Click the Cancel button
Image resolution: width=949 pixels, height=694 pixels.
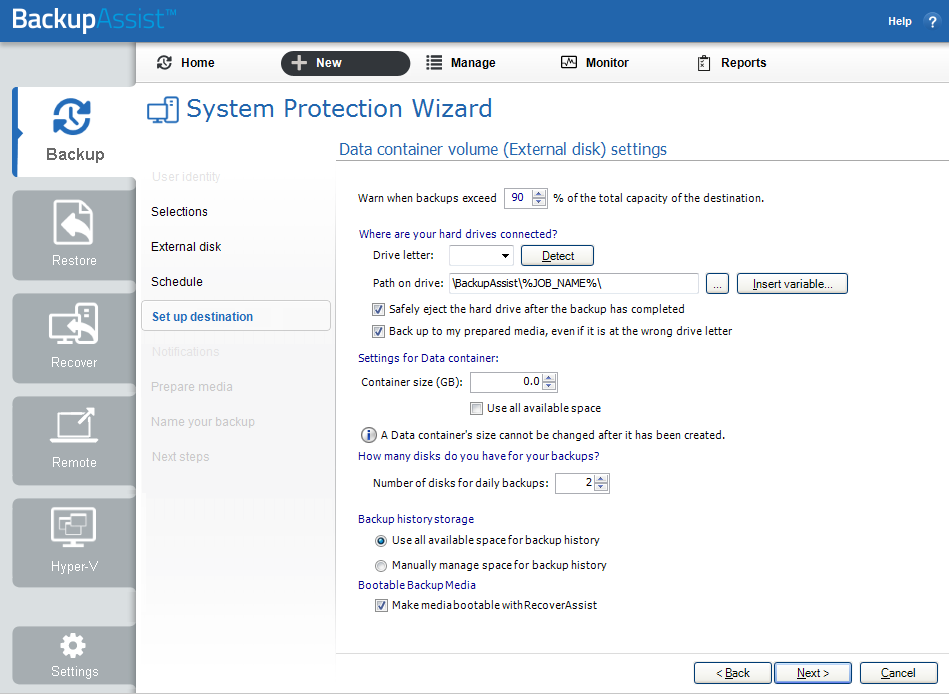pyautogui.click(x=898, y=673)
